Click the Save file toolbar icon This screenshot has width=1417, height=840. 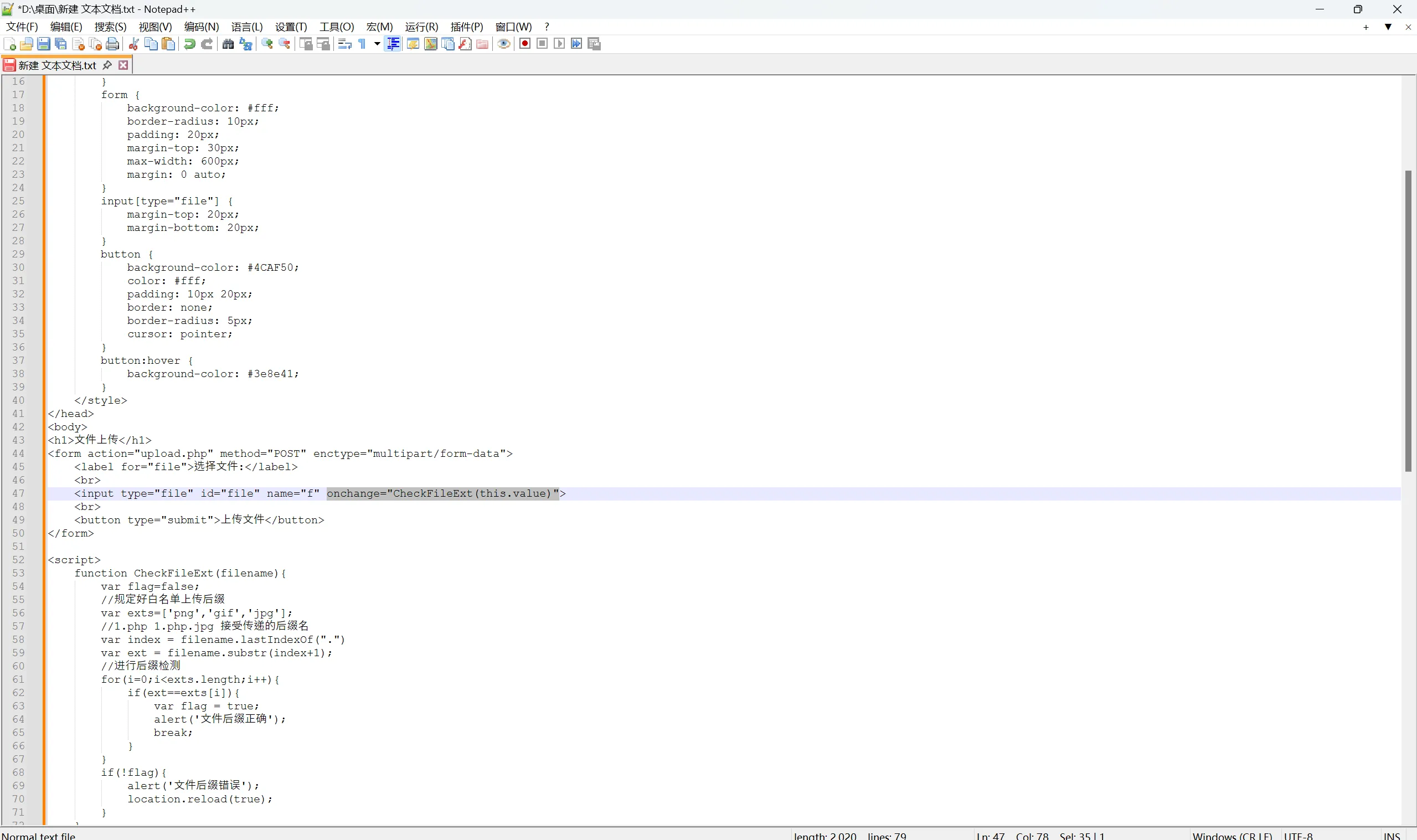44,44
